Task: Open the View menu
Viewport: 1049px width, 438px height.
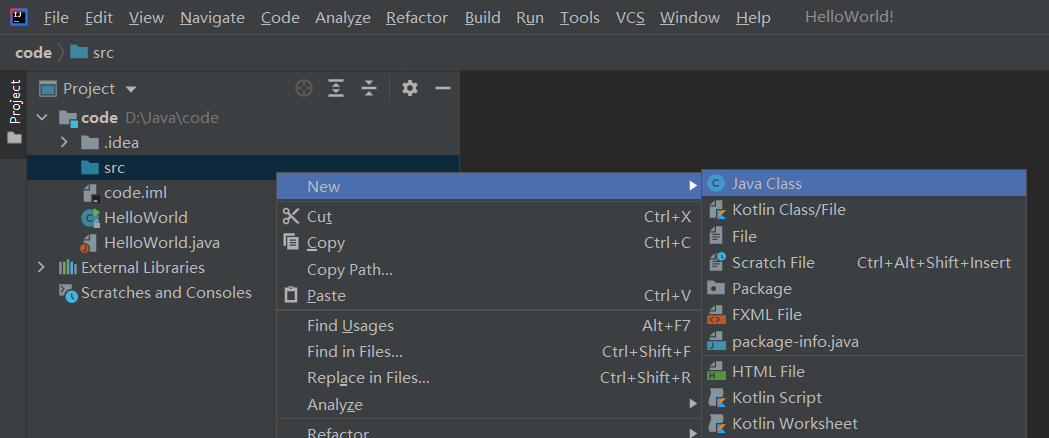Action: (x=147, y=17)
